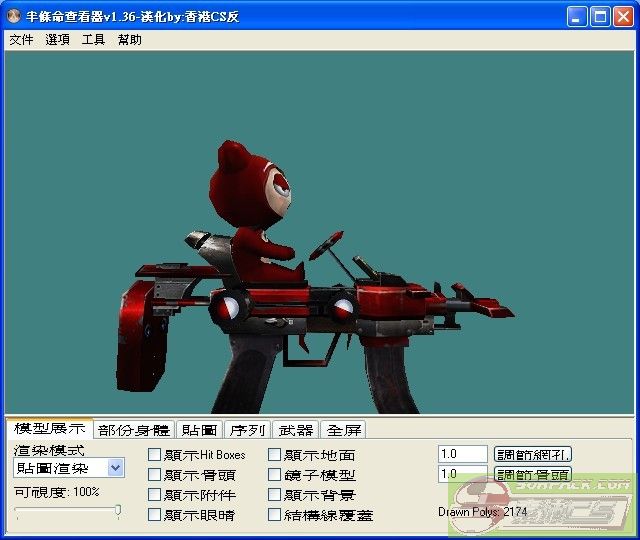Click the 可視度 opacity slider handle
This screenshot has width=640, height=540.
point(118,511)
